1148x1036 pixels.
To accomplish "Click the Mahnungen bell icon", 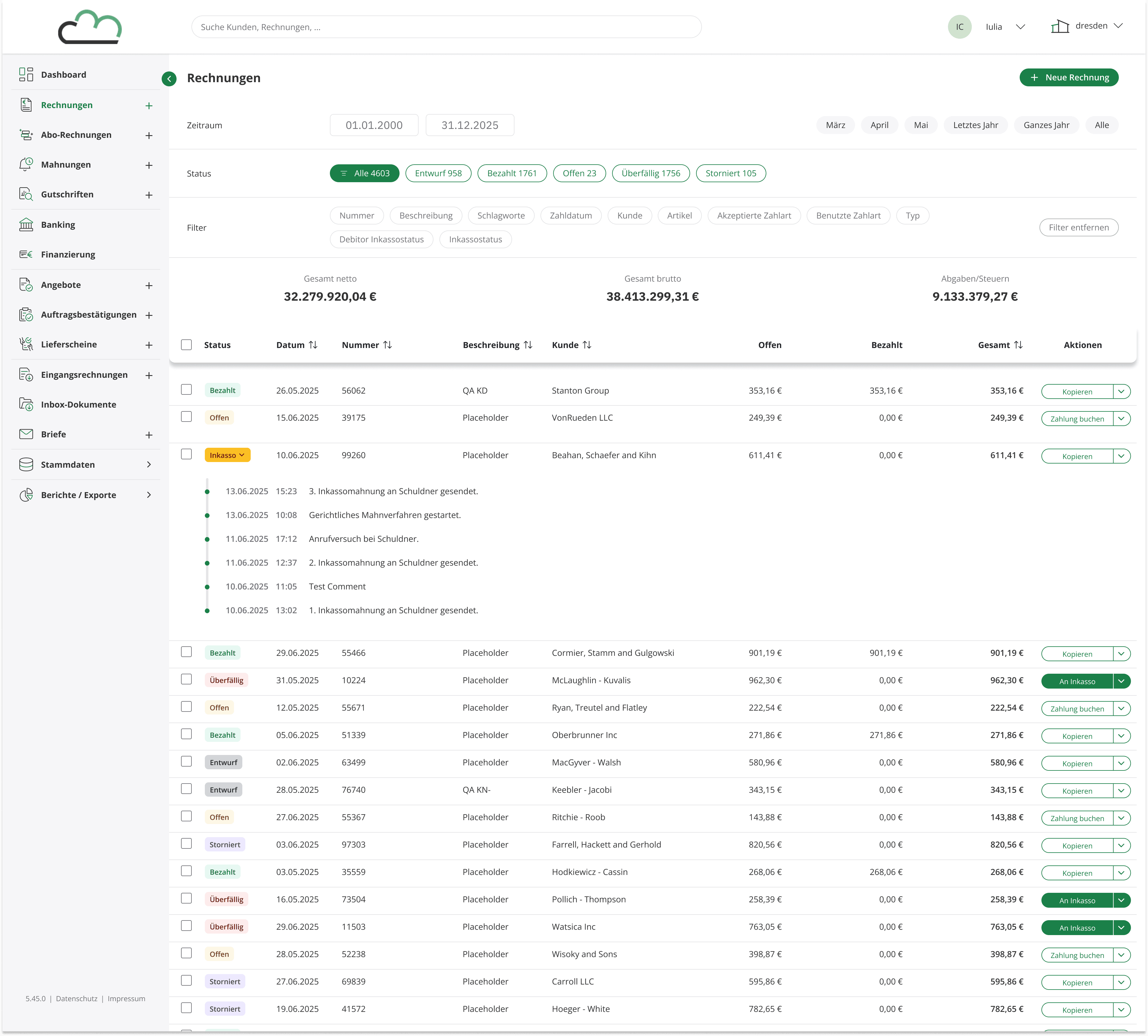I will pyautogui.click(x=26, y=165).
